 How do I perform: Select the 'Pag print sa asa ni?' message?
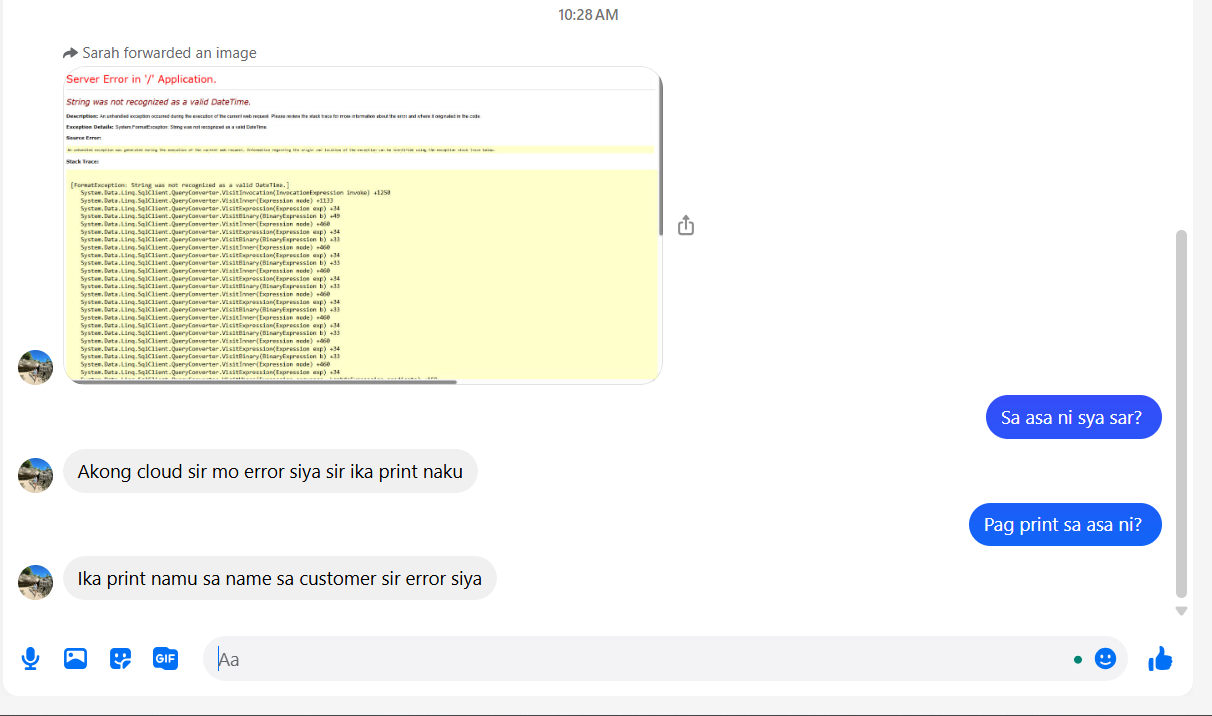click(1064, 524)
